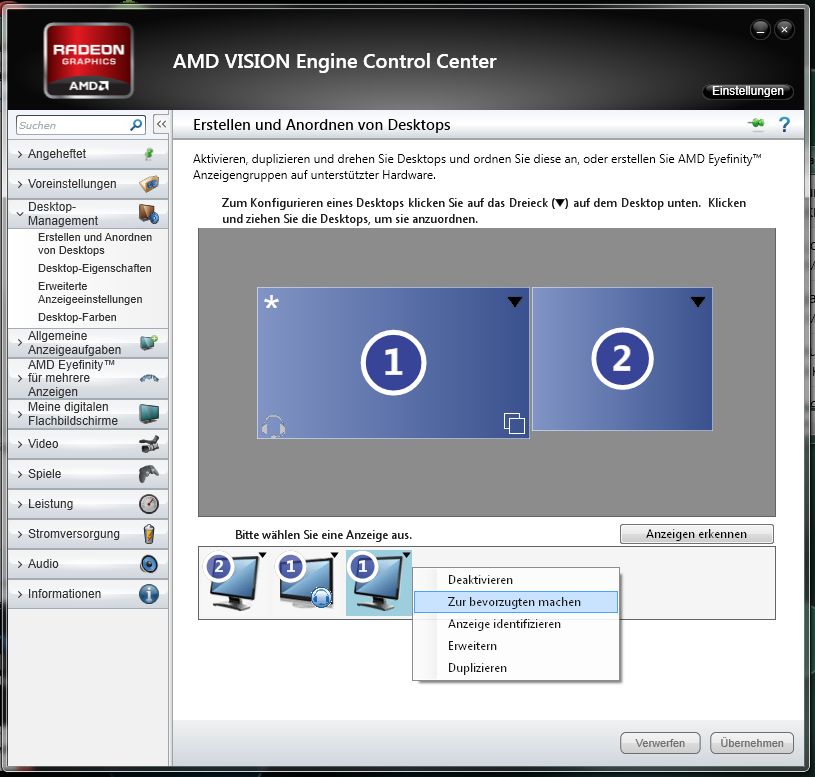The width and height of the screenshot is (815, 777).
Task: Collapse sidebar with the double-arrow button
Action: coord(161,124)
